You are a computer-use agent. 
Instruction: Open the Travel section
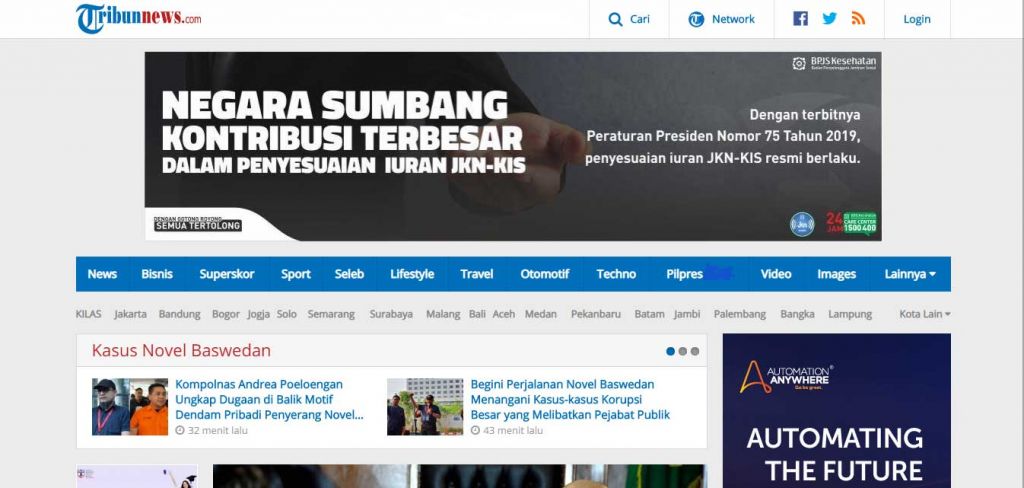pyautogui.click(x=477, y=274)
